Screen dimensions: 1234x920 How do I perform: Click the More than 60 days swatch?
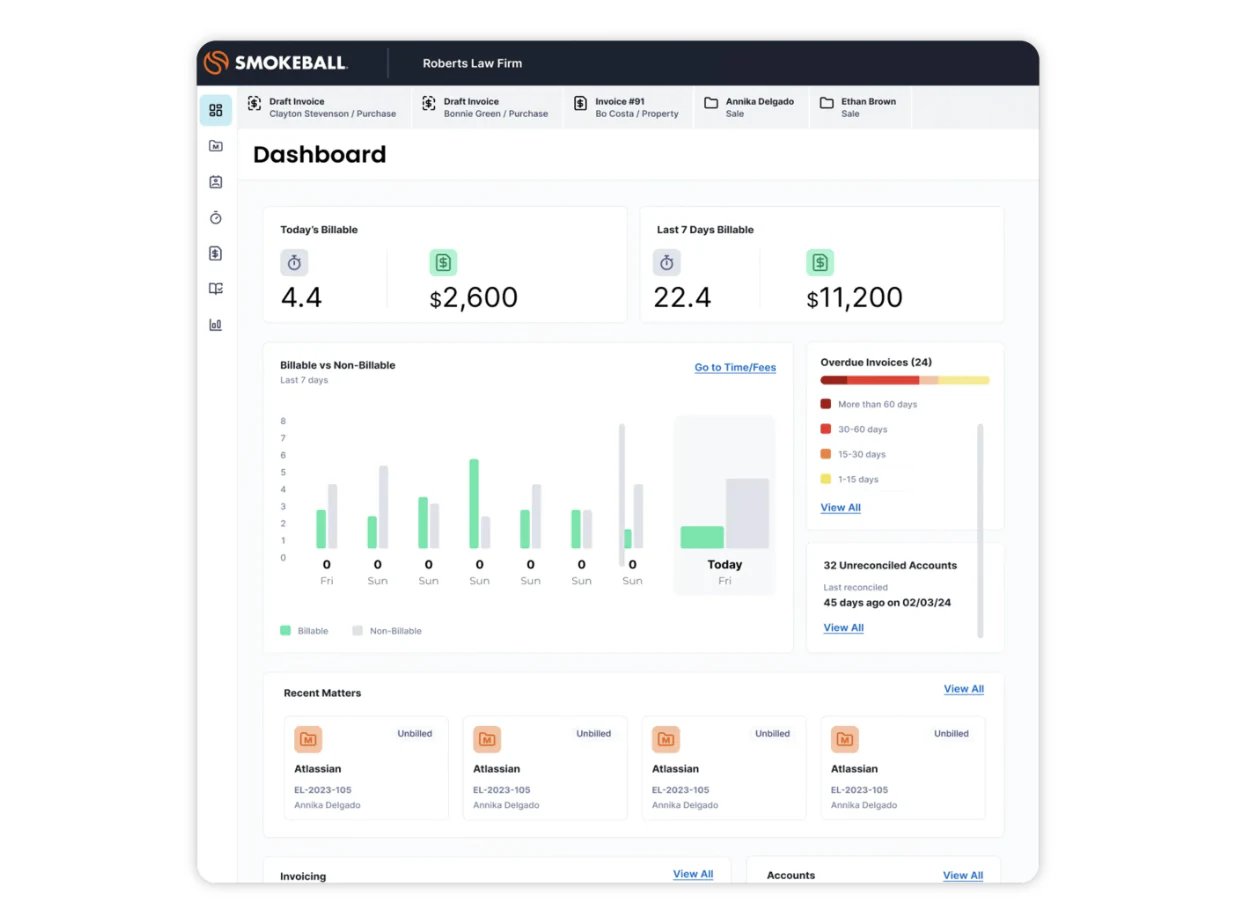click(x=826, y=404)
